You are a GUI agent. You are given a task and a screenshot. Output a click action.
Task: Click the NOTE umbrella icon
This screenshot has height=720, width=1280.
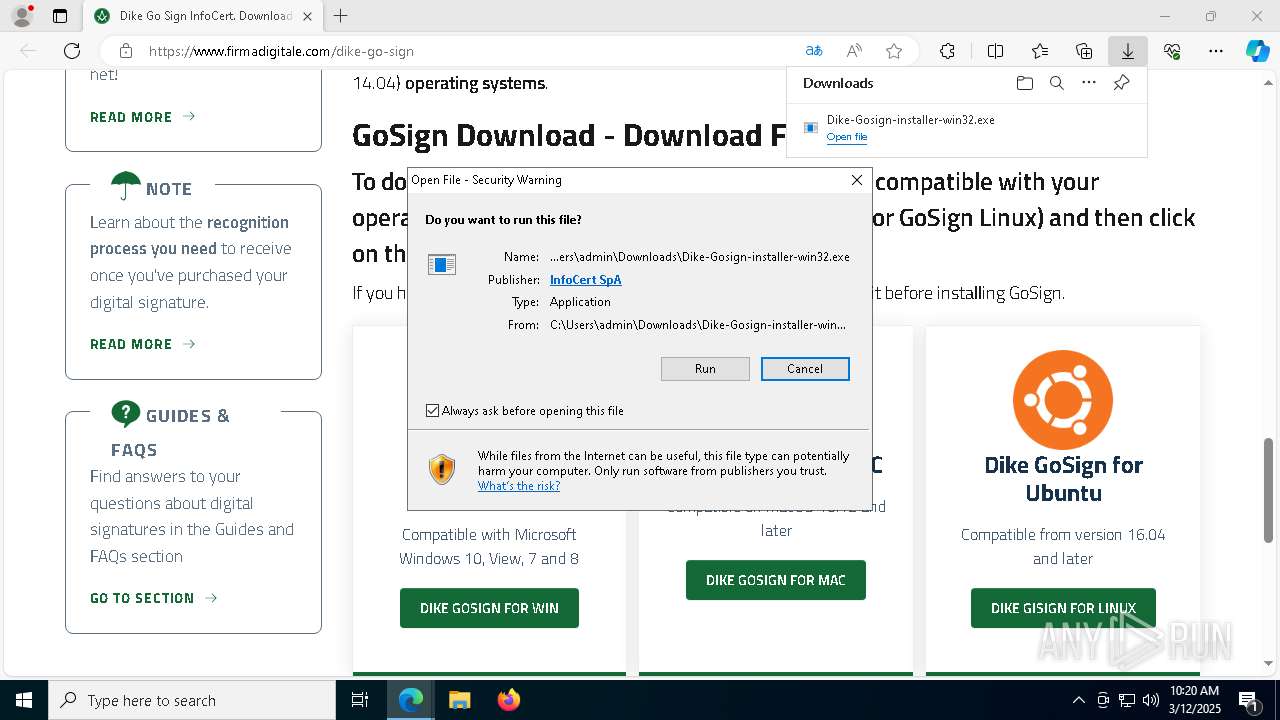(126, 186)
